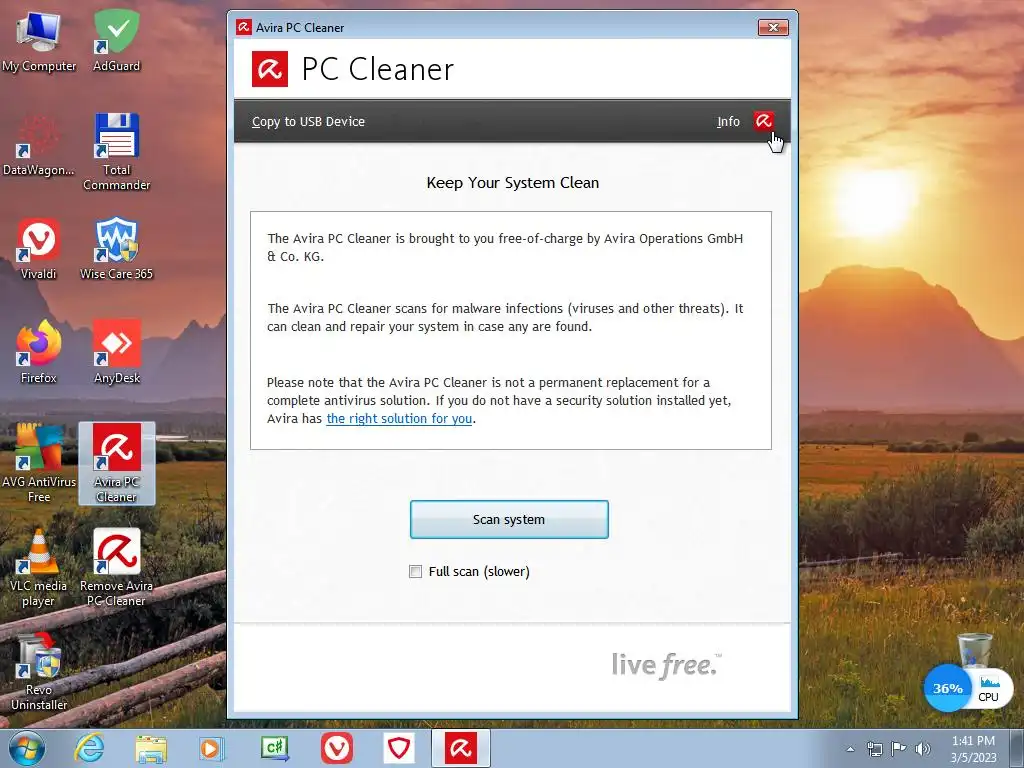This screenshot has width=1024, height=768.
Task: Open Revo Uninstaller desktop shortcut
Action: coord(39,671)
